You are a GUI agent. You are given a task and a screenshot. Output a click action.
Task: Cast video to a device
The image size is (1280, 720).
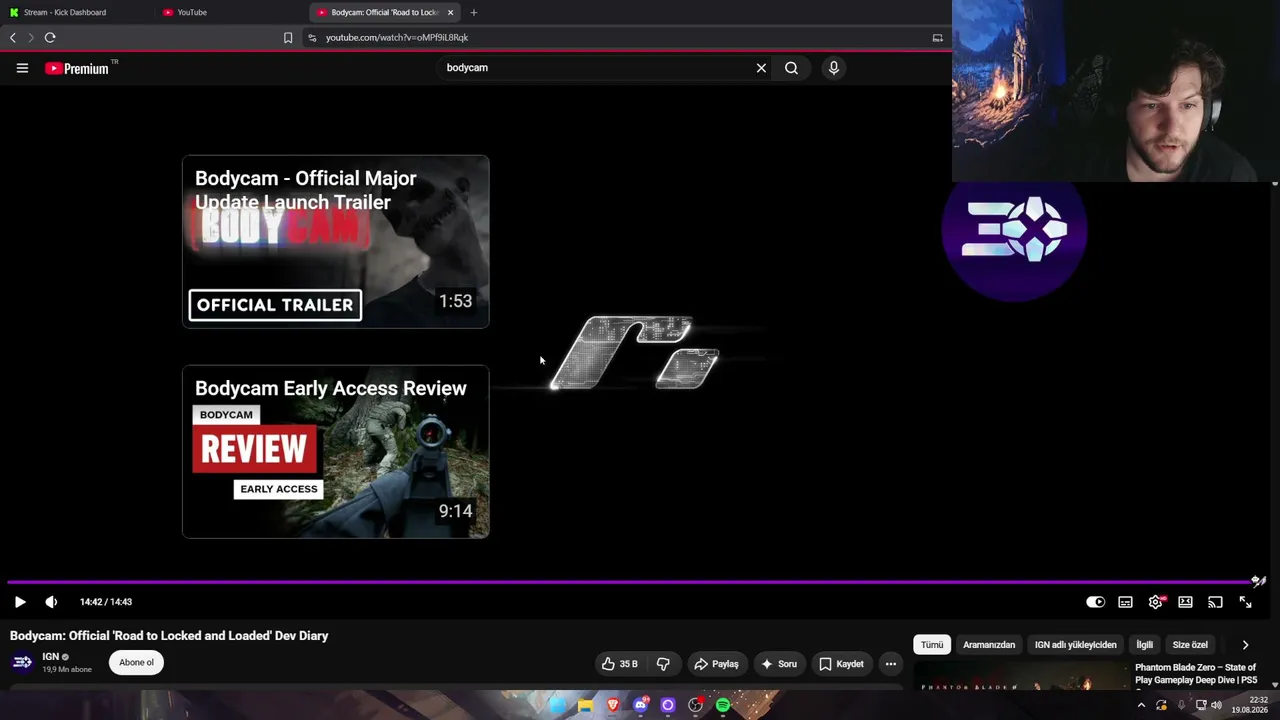coord(1215,602)
